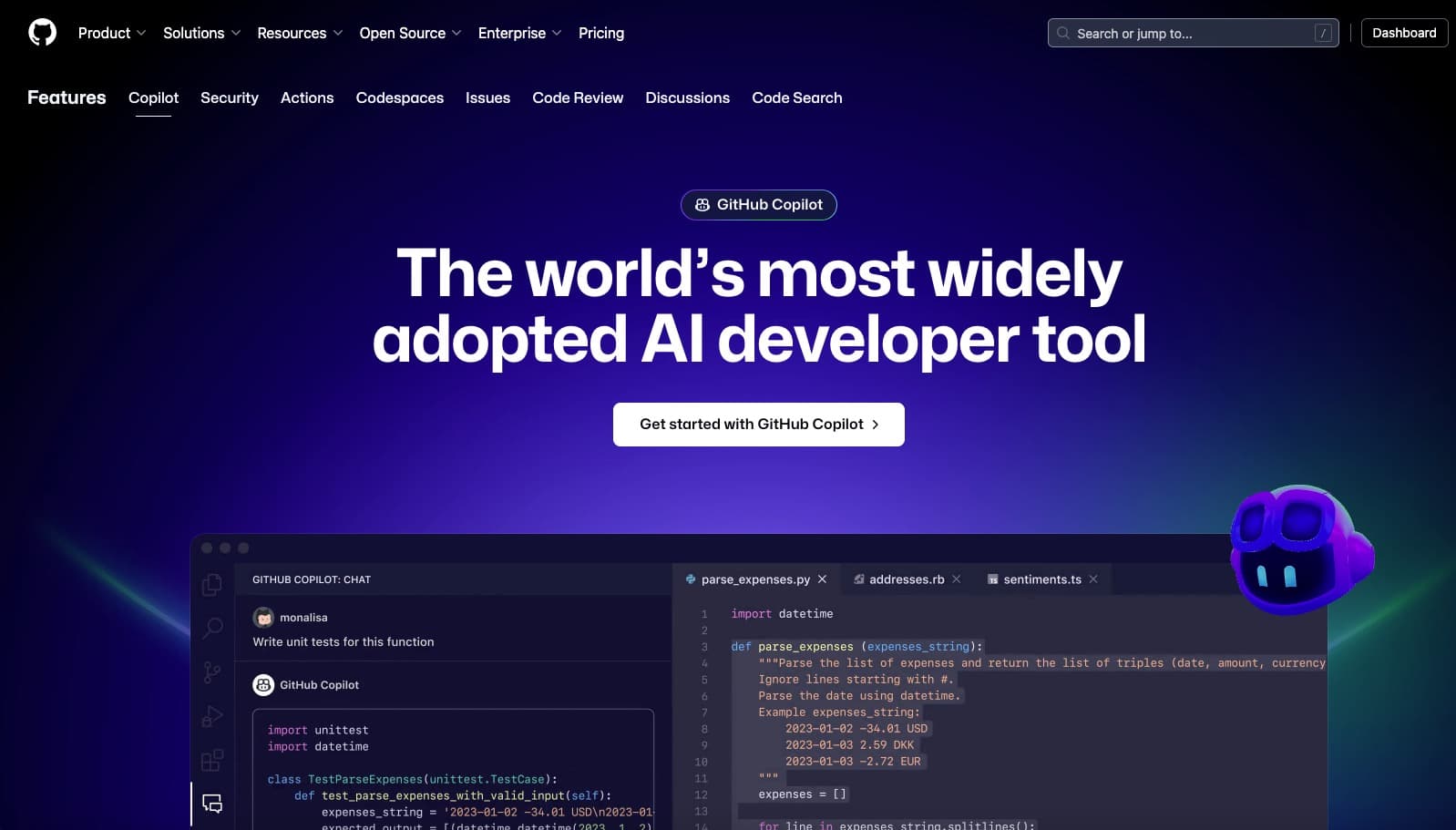Click the 'monalisa' username in chat
The image size is (1456, 830).
click(x=303, y=618)
